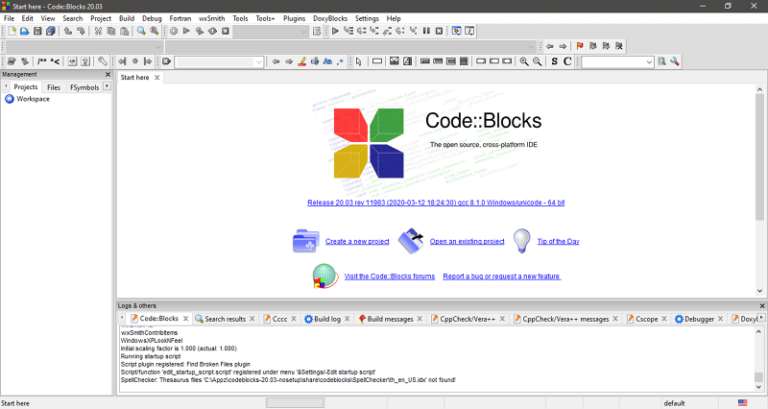The width and height of the screenshot is (768, 409).
Task: Click the Replace toolbar icon
Action: (x=154, y=31)
